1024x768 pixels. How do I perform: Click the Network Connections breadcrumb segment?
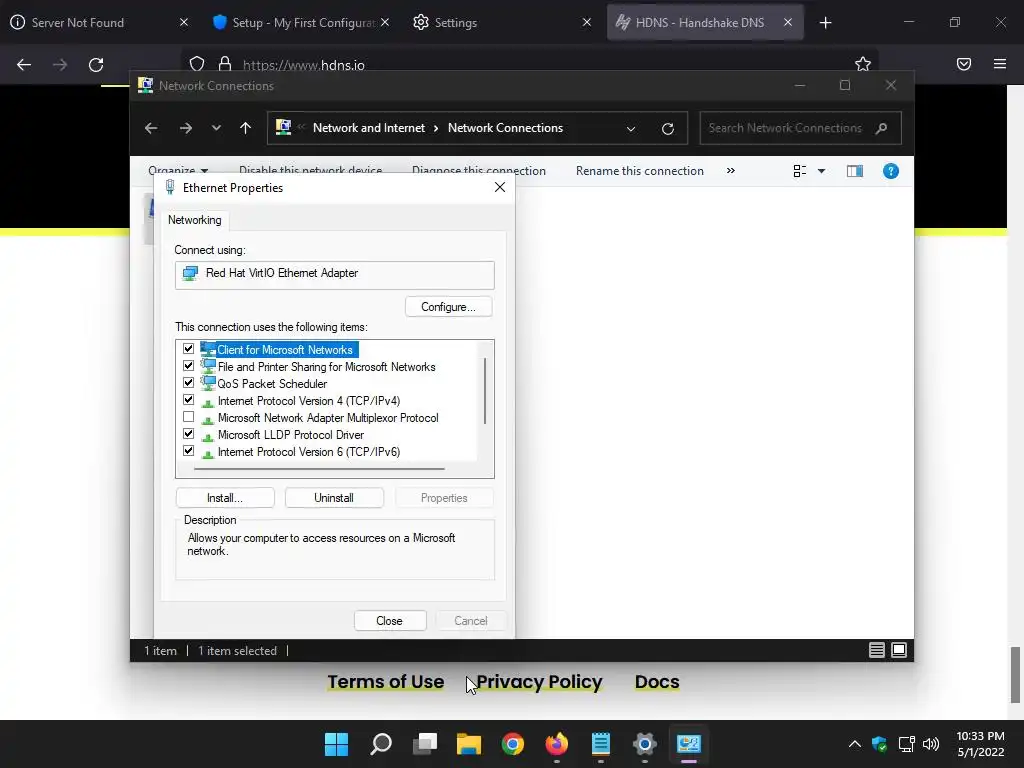click(505, 128)
